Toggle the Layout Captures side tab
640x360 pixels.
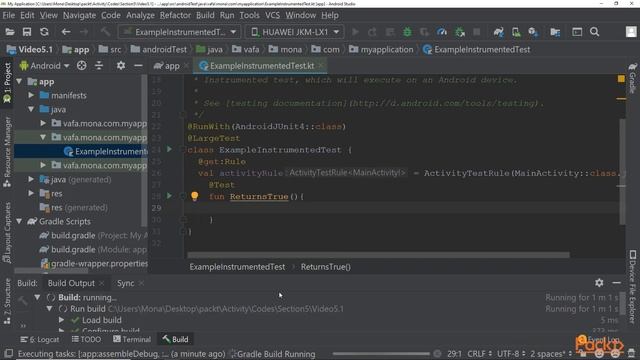point(7,233)
